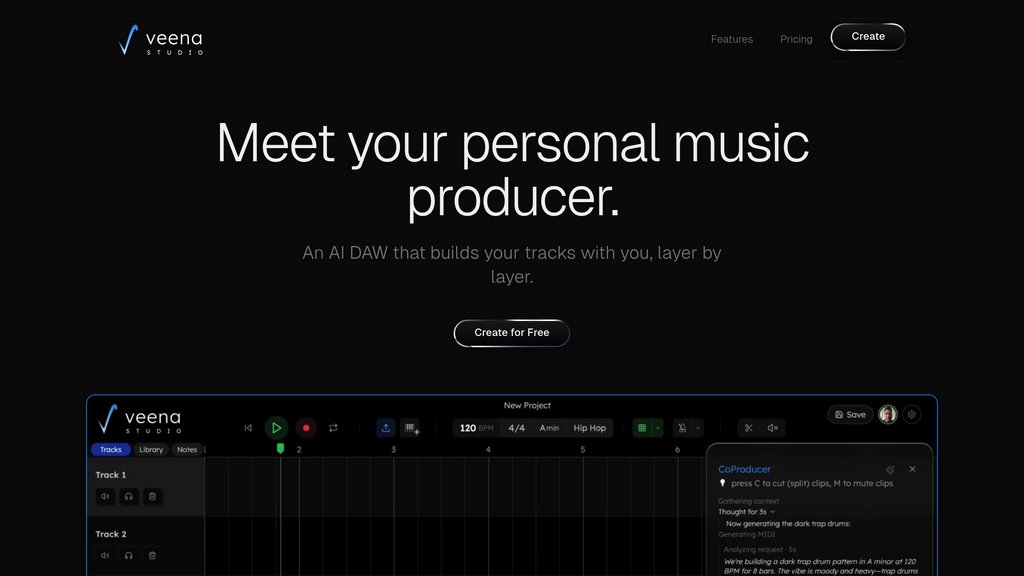Image resolution: width=1024 pixels, height=576 pixels.
Task: Click the Save button
Action: tap(850, 415)
